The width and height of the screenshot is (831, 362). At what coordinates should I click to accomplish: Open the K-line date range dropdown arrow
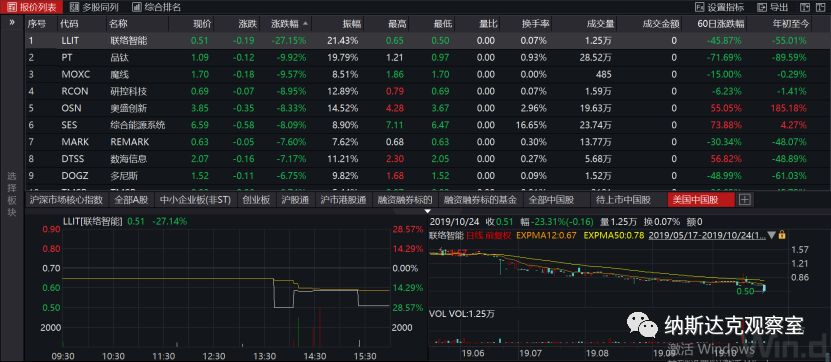click(772, 235)
